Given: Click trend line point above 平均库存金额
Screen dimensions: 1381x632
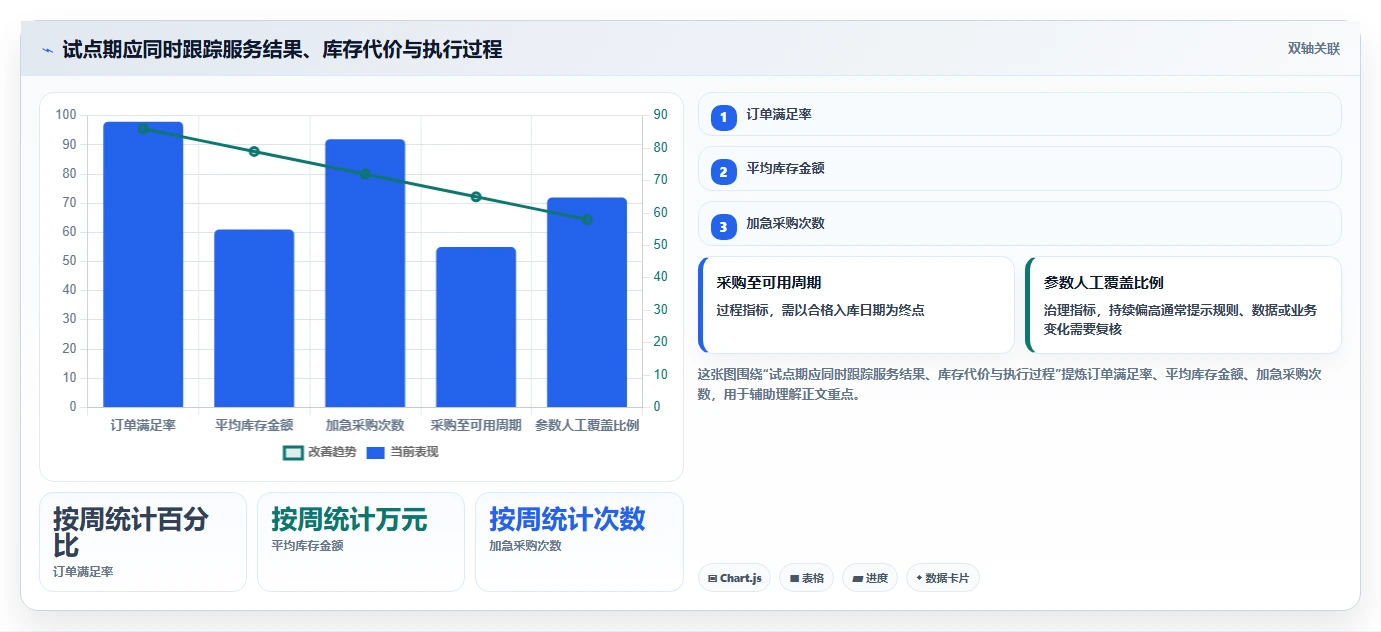Looking at the screenshot, I should pos(254,152).
